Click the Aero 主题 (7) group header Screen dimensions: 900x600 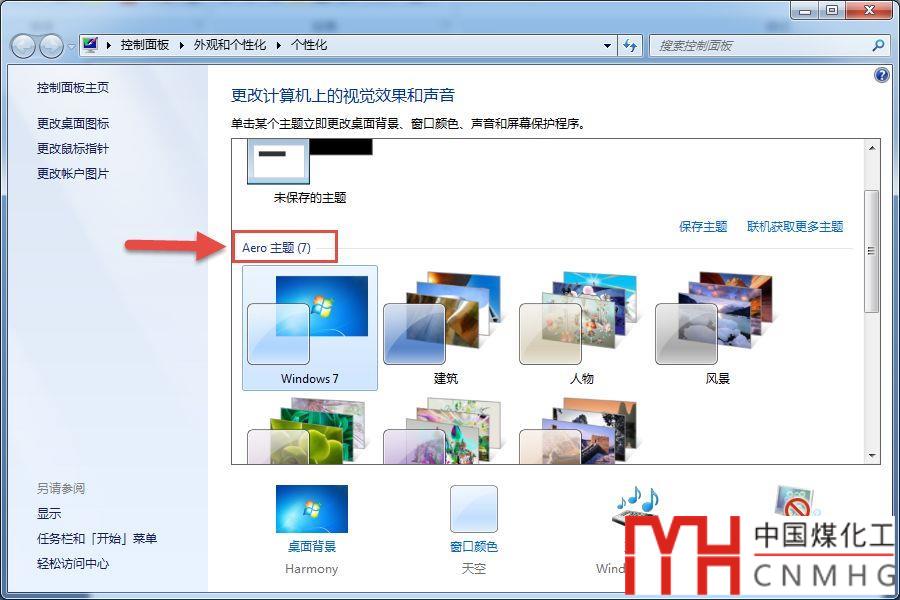click(x=276, y=247)
